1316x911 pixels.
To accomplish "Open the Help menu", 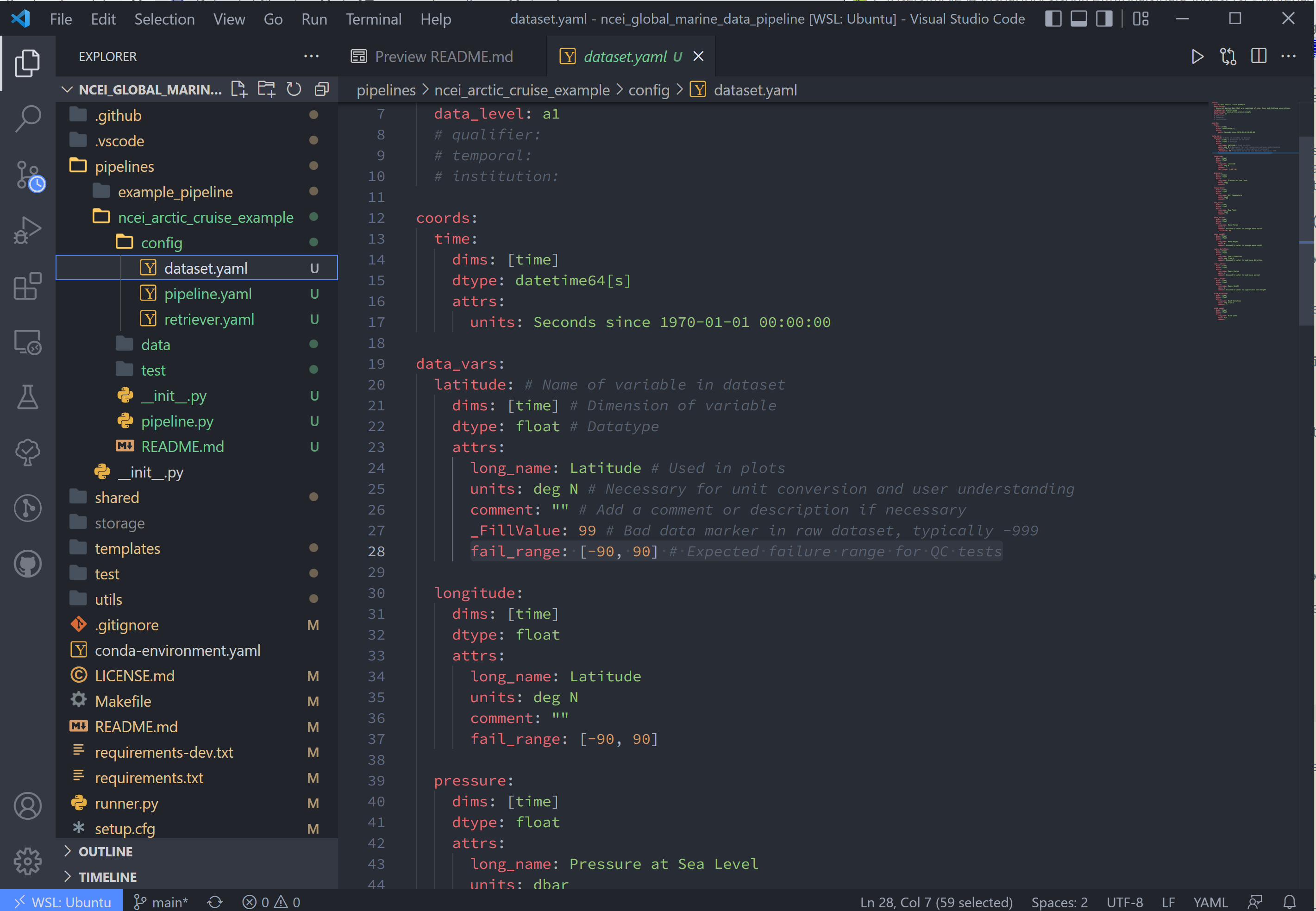I will coord(436,19).
